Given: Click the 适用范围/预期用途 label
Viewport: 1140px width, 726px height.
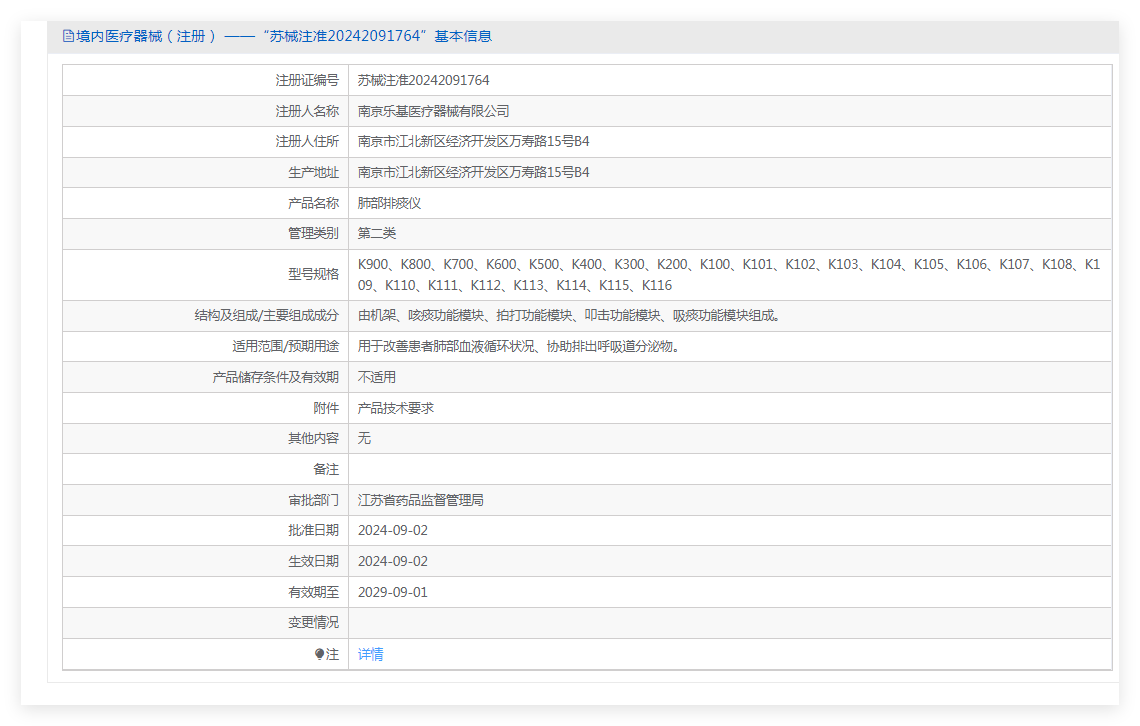Looking at the screenshot, I should pos(285,346).
